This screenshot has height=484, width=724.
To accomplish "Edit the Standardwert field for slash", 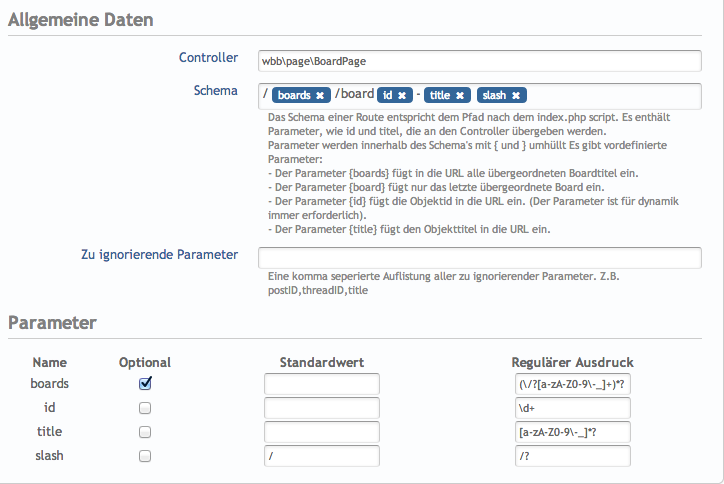I will pos(322,456).
